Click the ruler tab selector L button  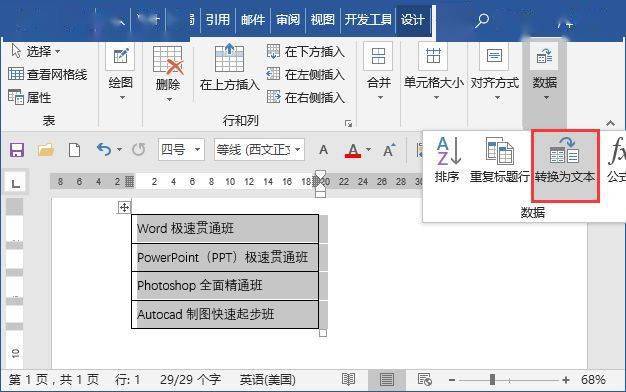click(16, 183)
